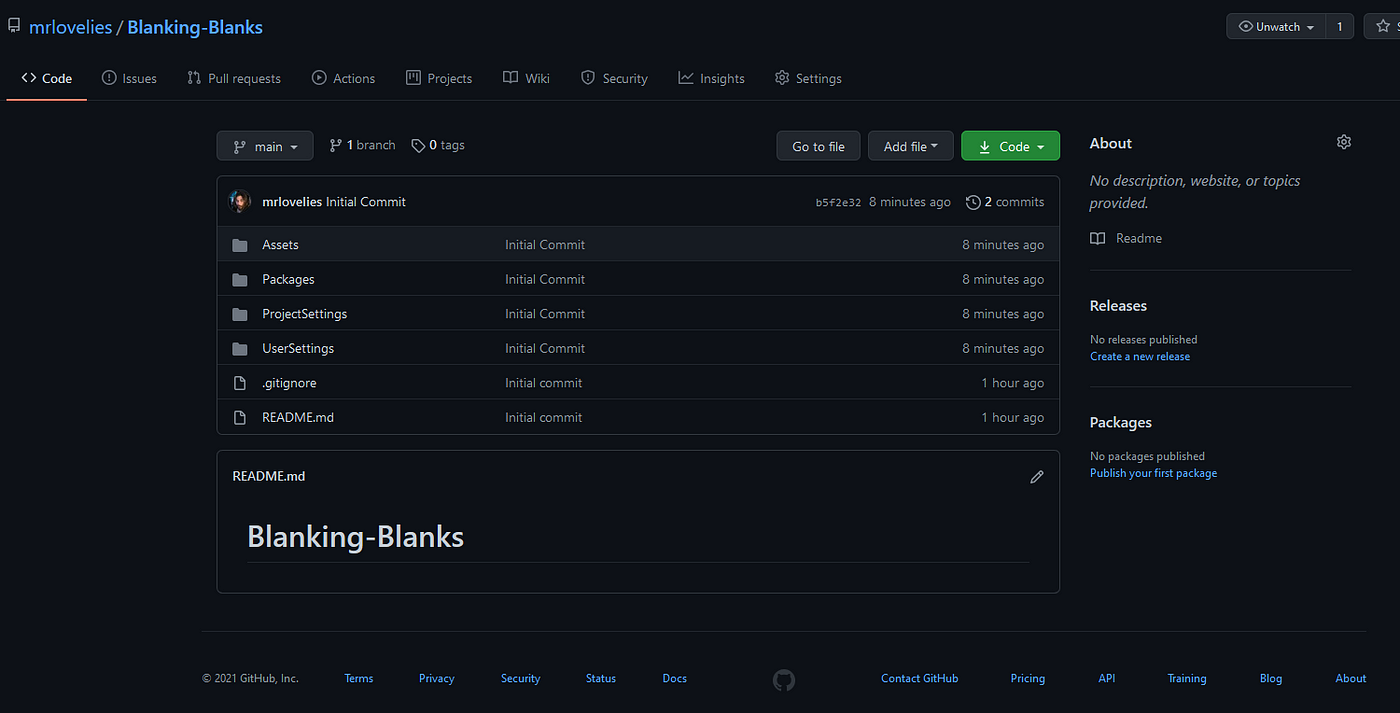View the 0 tags link
The height and width of the screenshot is (713, 1400).
click(437, 145)
